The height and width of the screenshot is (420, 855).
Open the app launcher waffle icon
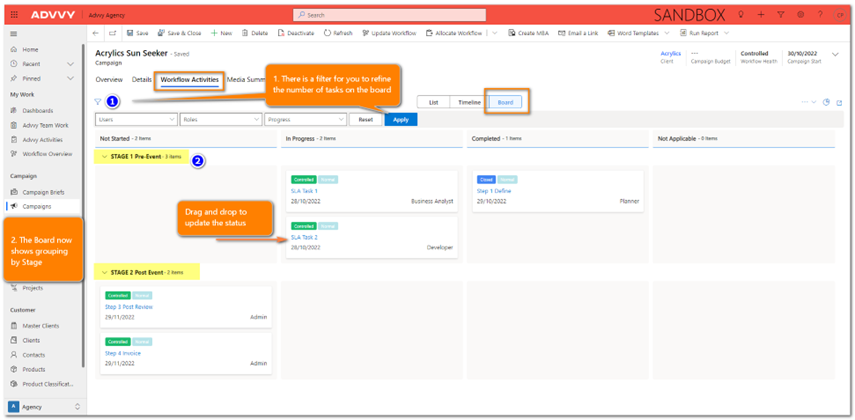tap(14, 15)
